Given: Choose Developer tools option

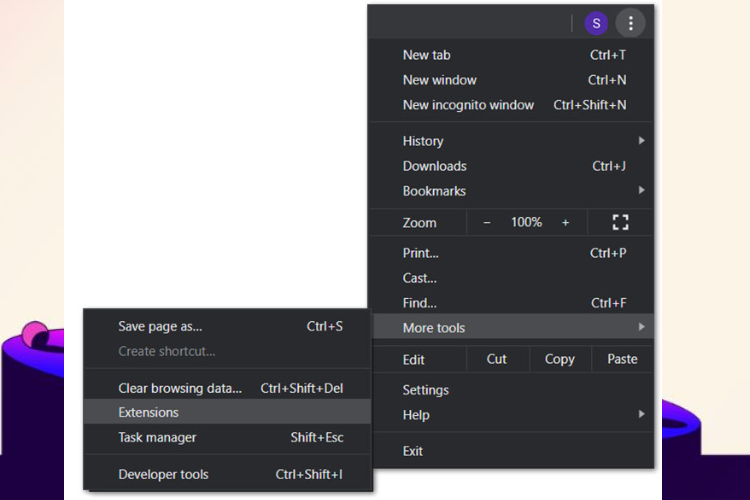Looking at the screenshot, I should [x=227, y=474].
